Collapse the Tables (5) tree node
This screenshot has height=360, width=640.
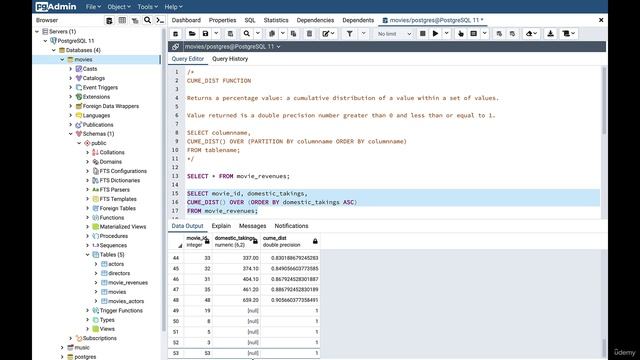87,255
